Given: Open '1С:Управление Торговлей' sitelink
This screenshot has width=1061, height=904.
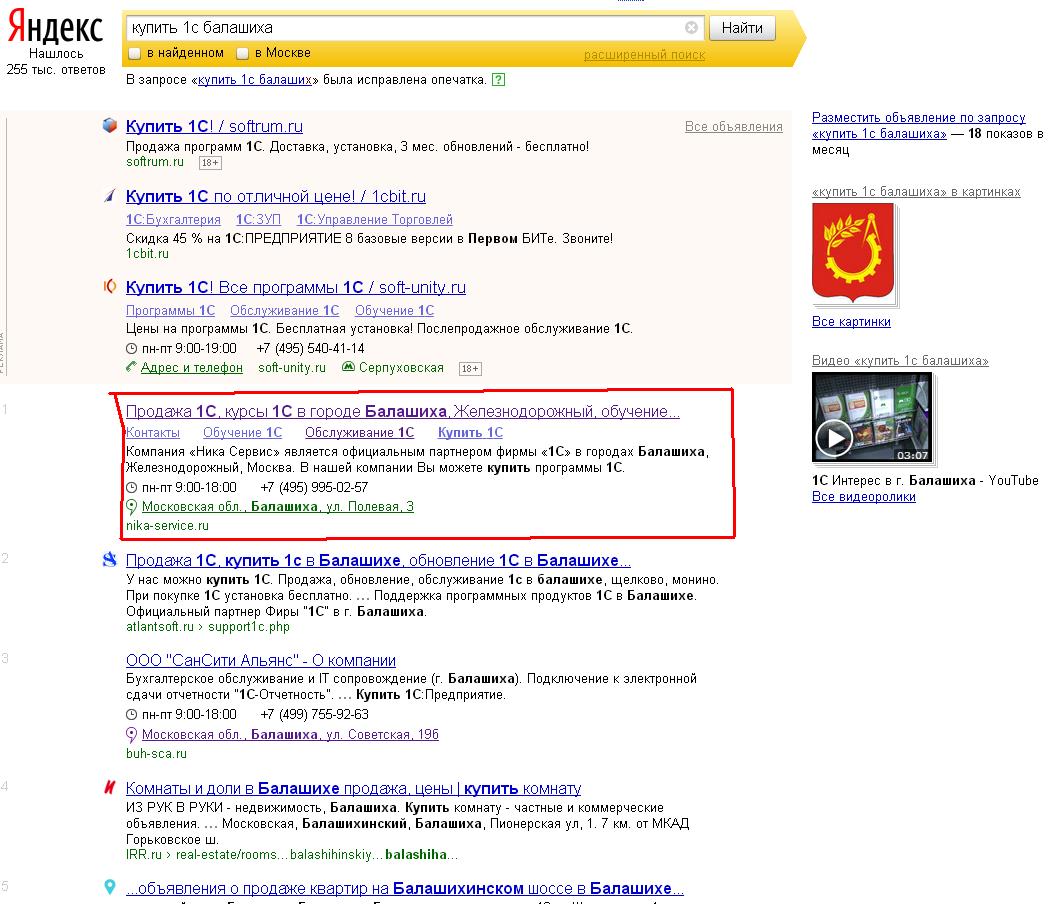Looking at the screenshot, I should click(x=375, y=219).
